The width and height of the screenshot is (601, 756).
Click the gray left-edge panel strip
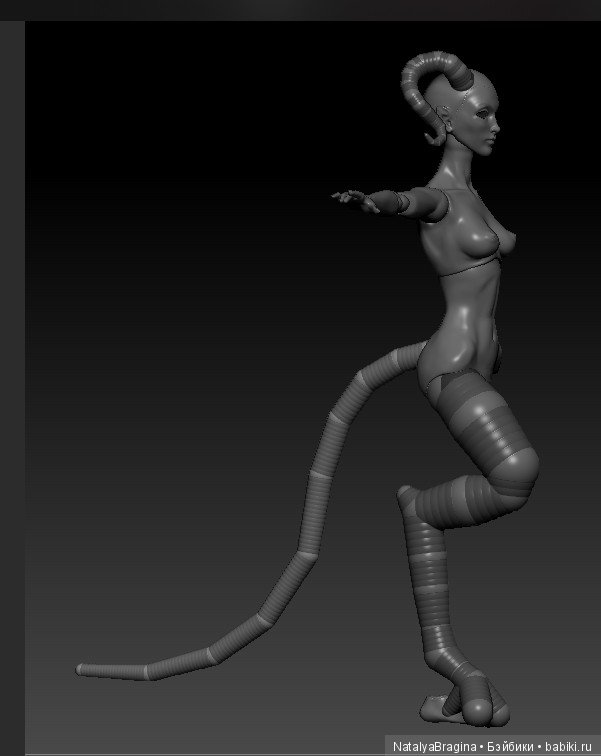[12, 380]
